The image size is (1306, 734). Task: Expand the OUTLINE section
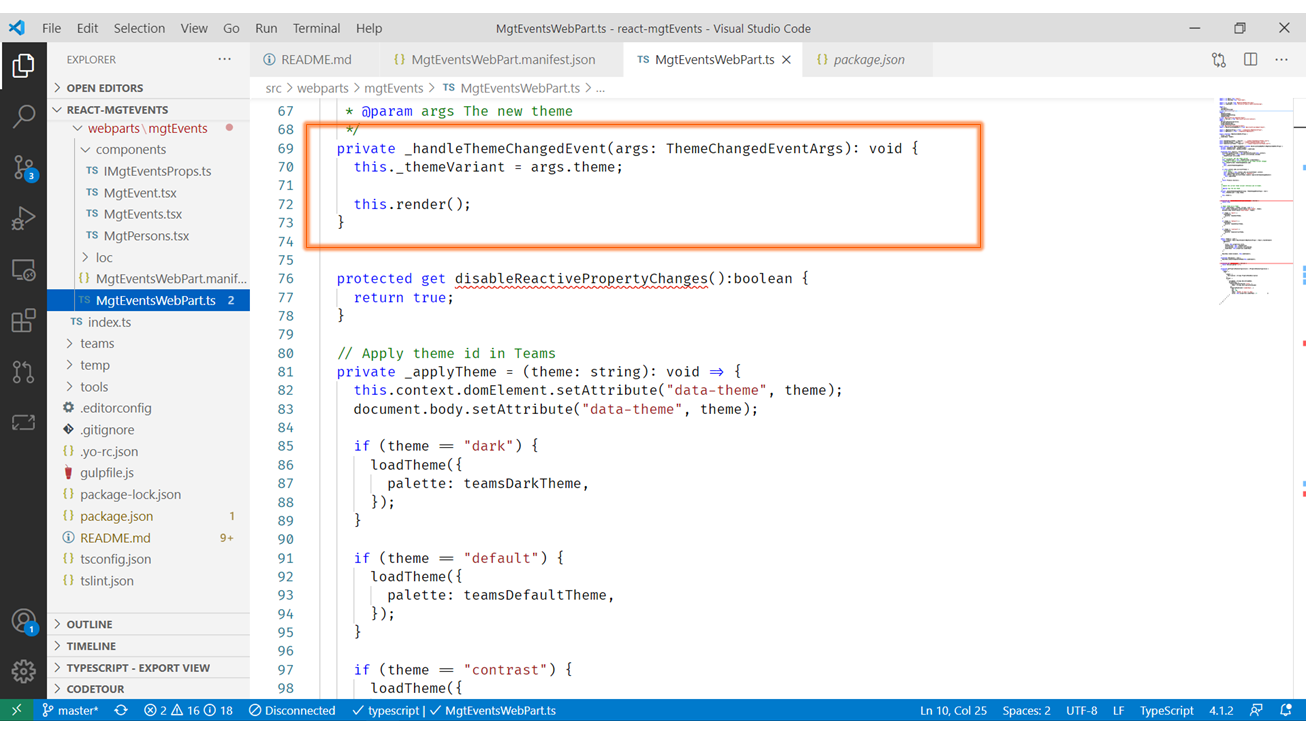click(x=89, y=624)
